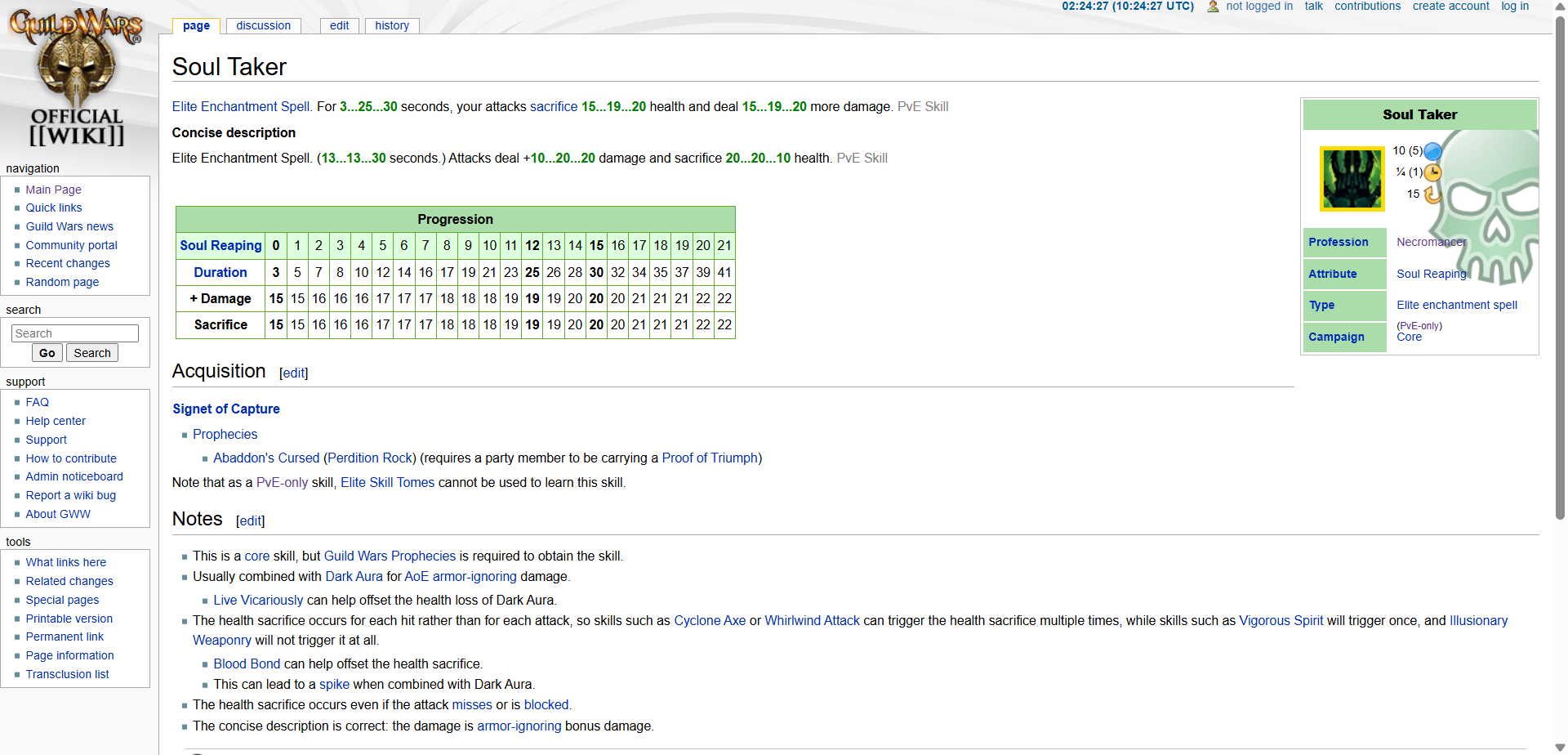Click Soul Reaping header in Progression table
Screen dimensions: 1568x755
pyautogui.click(x=220, y=245)
